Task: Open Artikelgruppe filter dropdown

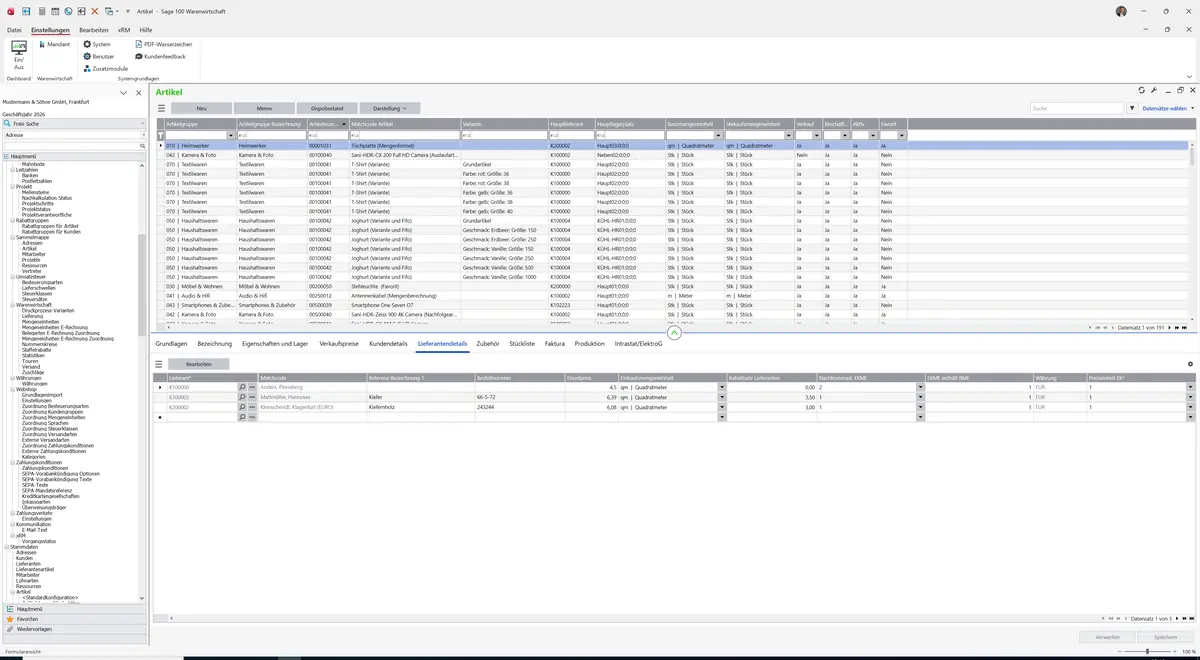Action: [232, 135]
